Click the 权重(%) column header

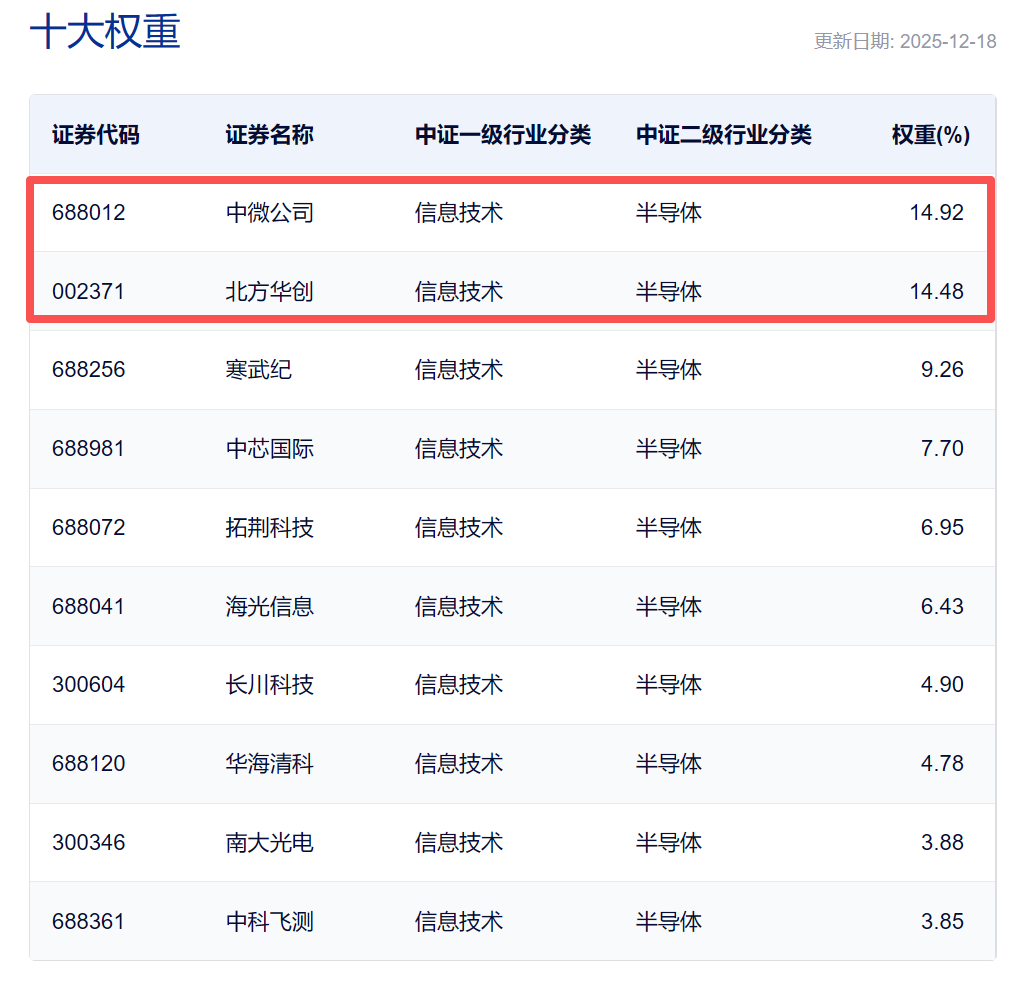pos(930,135)
